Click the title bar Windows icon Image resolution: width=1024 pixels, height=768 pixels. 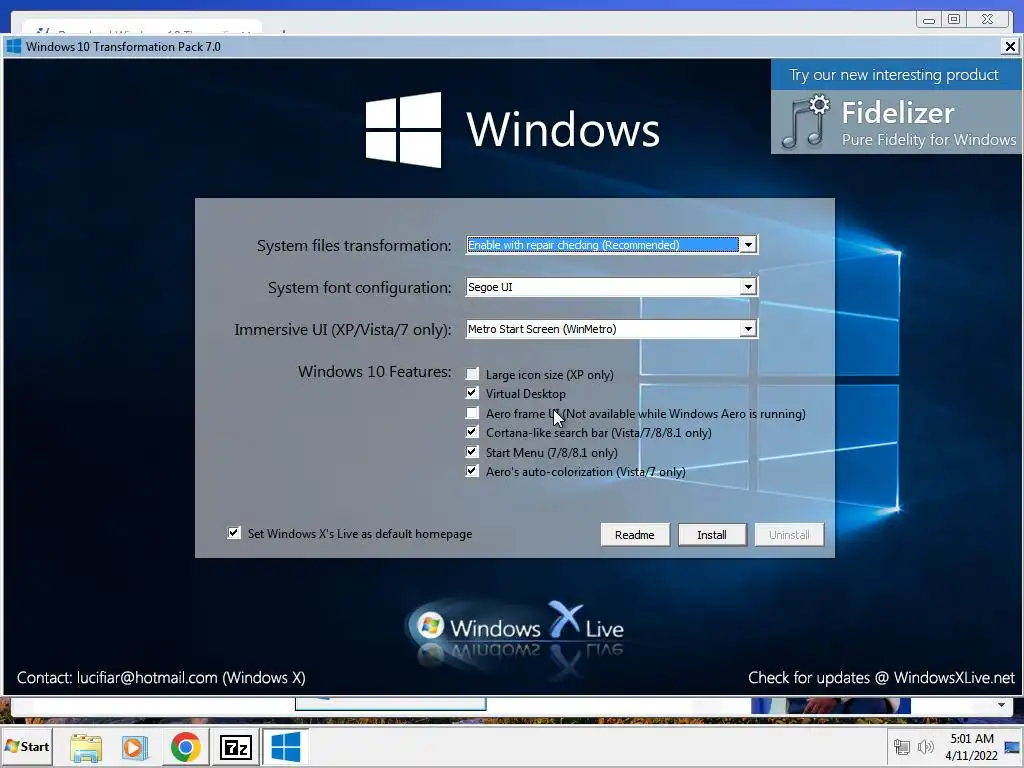14,46
